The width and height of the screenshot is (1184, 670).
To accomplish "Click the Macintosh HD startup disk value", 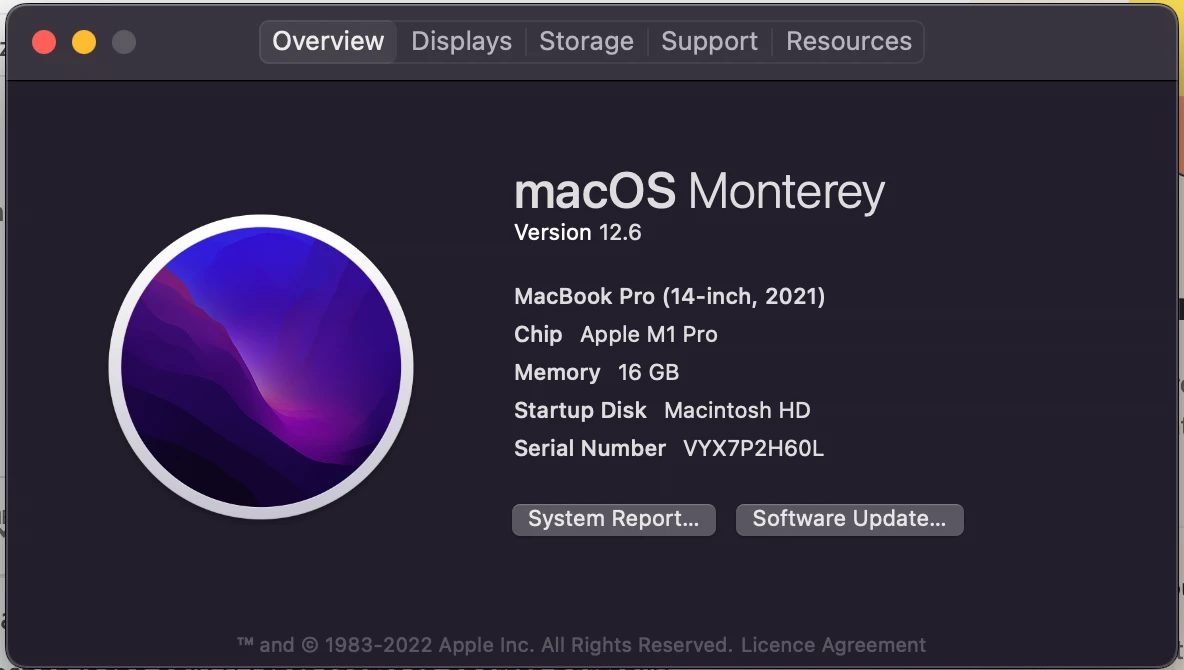I will point(737,410).
